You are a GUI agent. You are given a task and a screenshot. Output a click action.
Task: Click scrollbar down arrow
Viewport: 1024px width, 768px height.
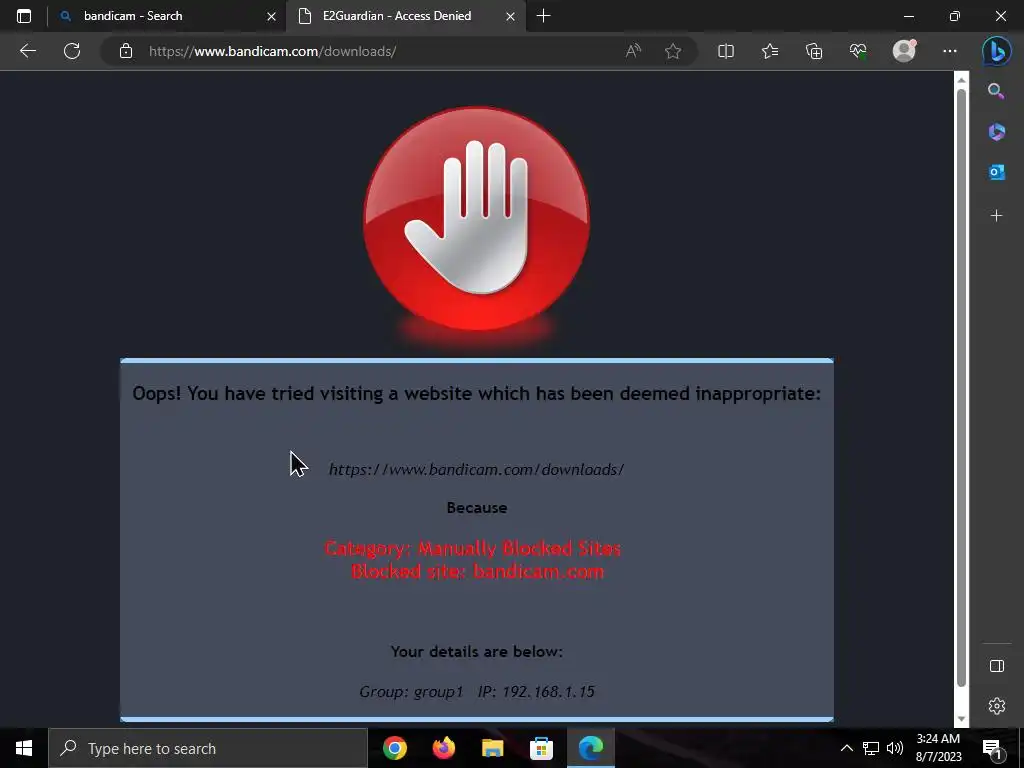[x=961, y=719]
